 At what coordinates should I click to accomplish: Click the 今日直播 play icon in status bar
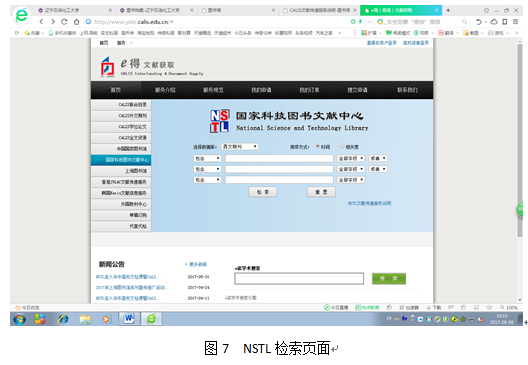[x=336, y=307]
